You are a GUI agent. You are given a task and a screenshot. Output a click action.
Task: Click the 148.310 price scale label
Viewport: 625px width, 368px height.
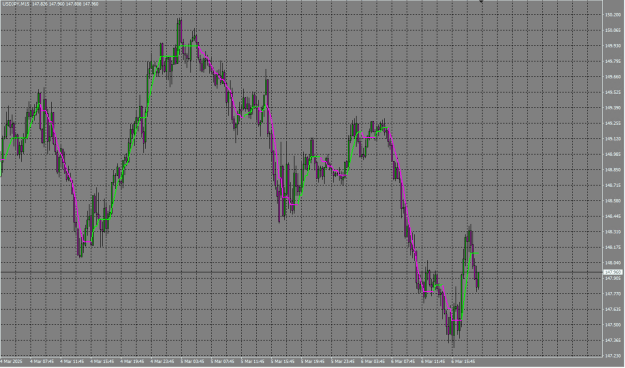coord(613,232)
